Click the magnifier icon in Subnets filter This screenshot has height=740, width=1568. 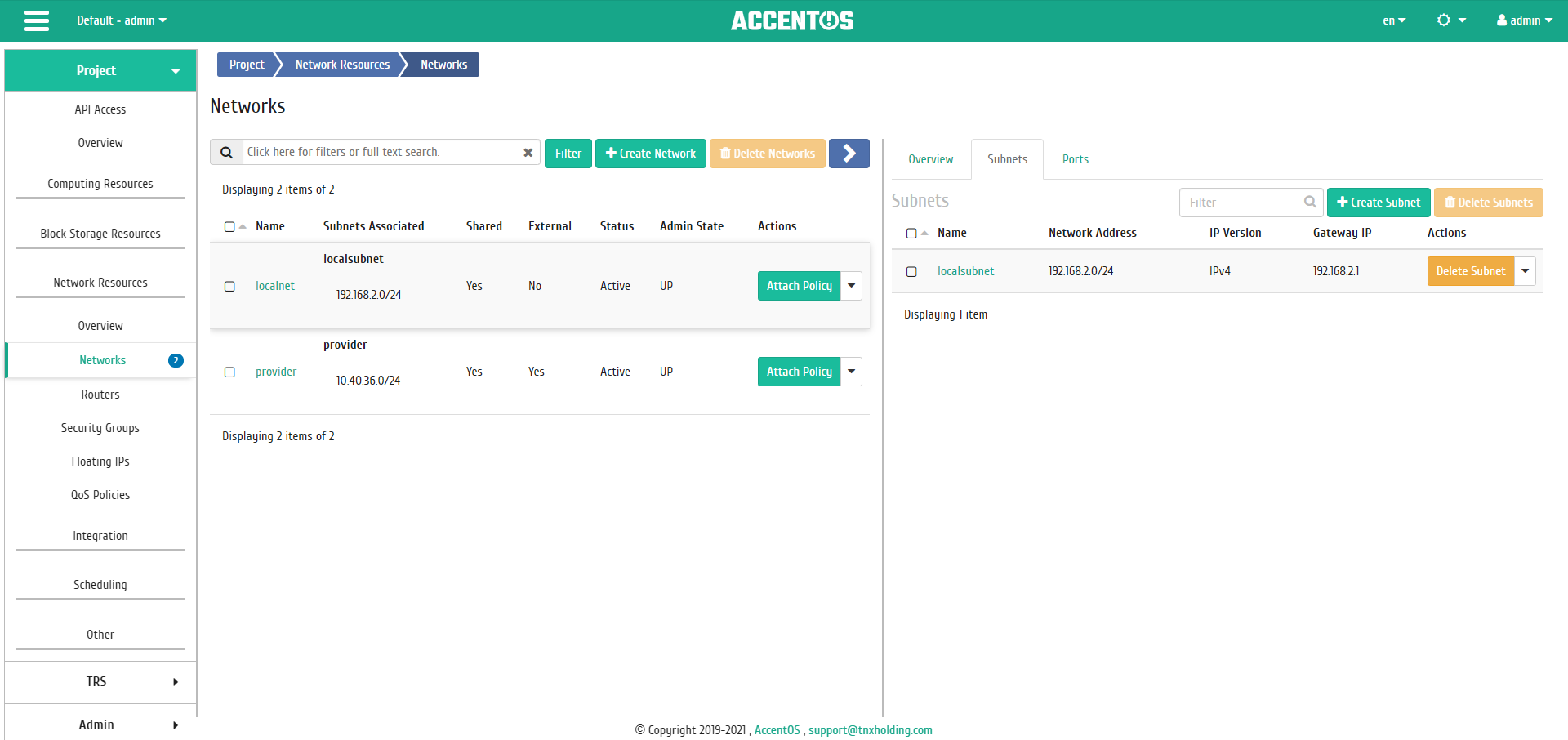(1310, 202)
